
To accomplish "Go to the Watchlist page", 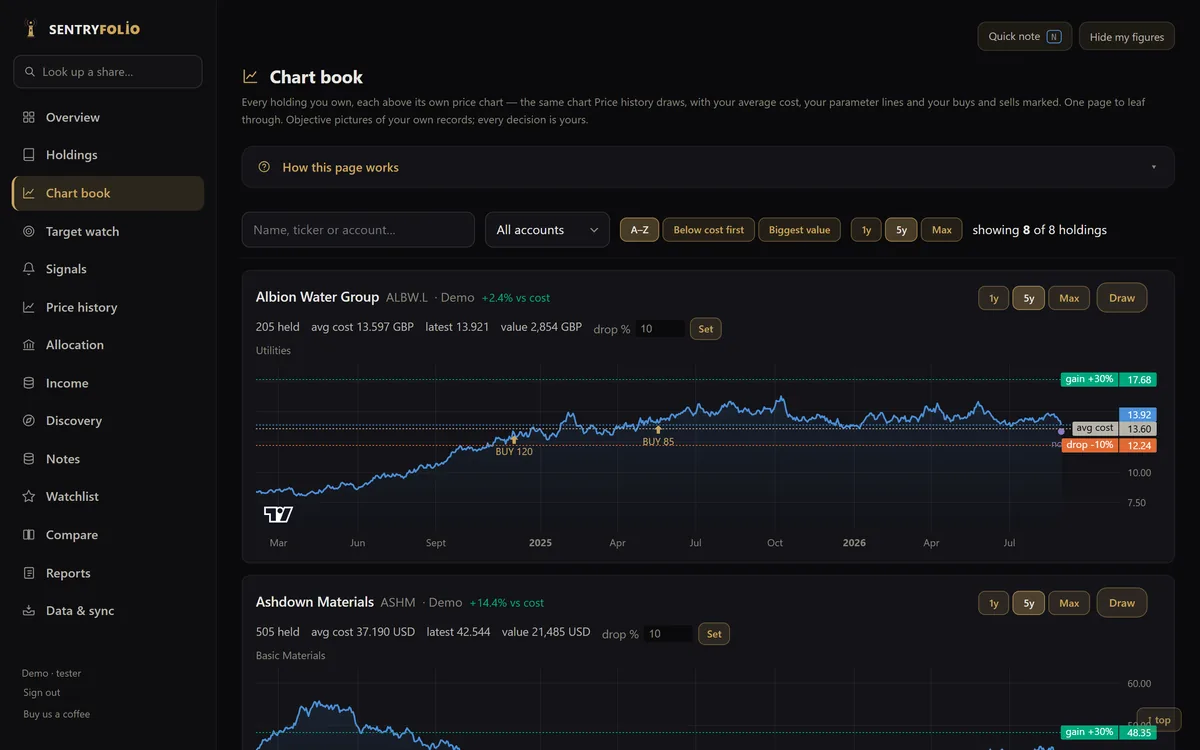I will [x=108, y=497].
